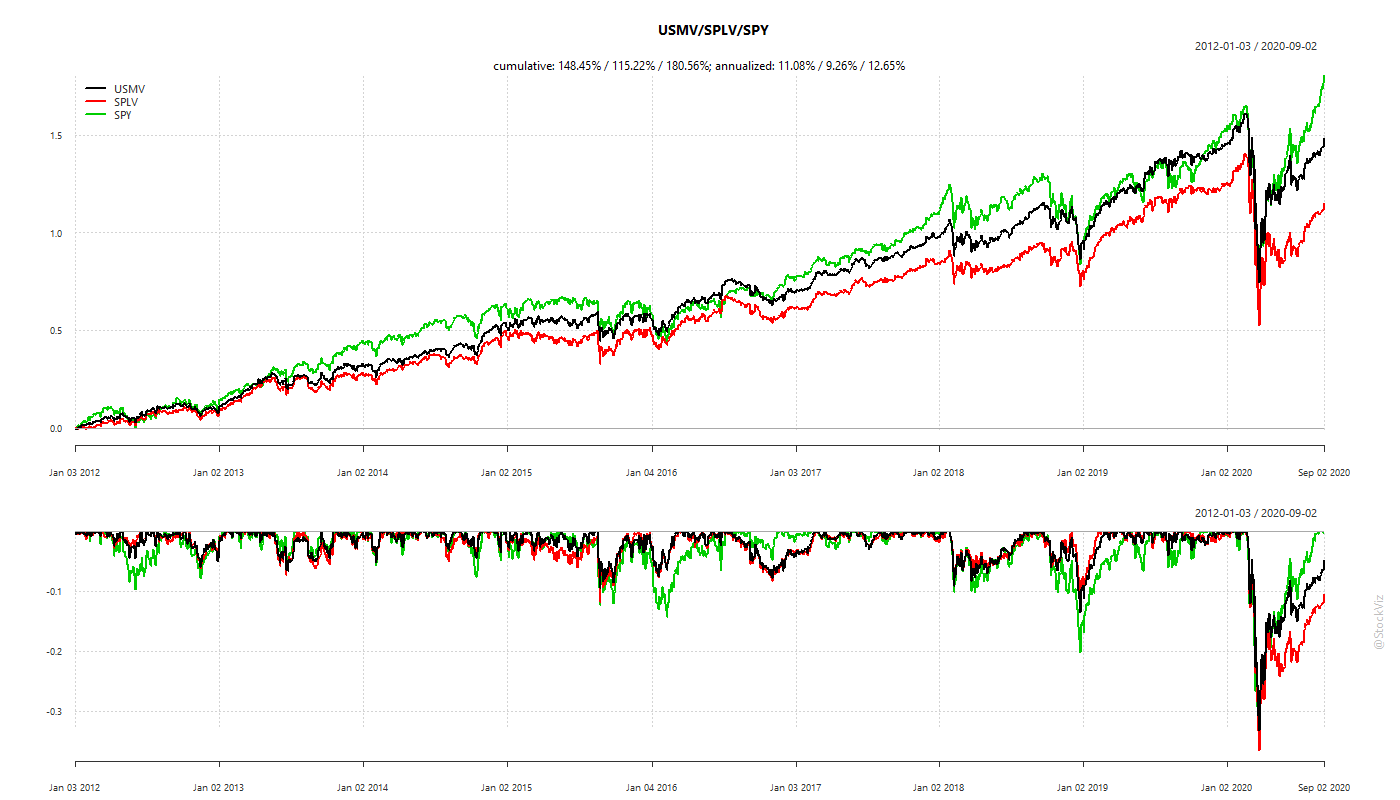
Task: Click Jan 04 2016 on drawdown chart axis
Action: (652, 788)
